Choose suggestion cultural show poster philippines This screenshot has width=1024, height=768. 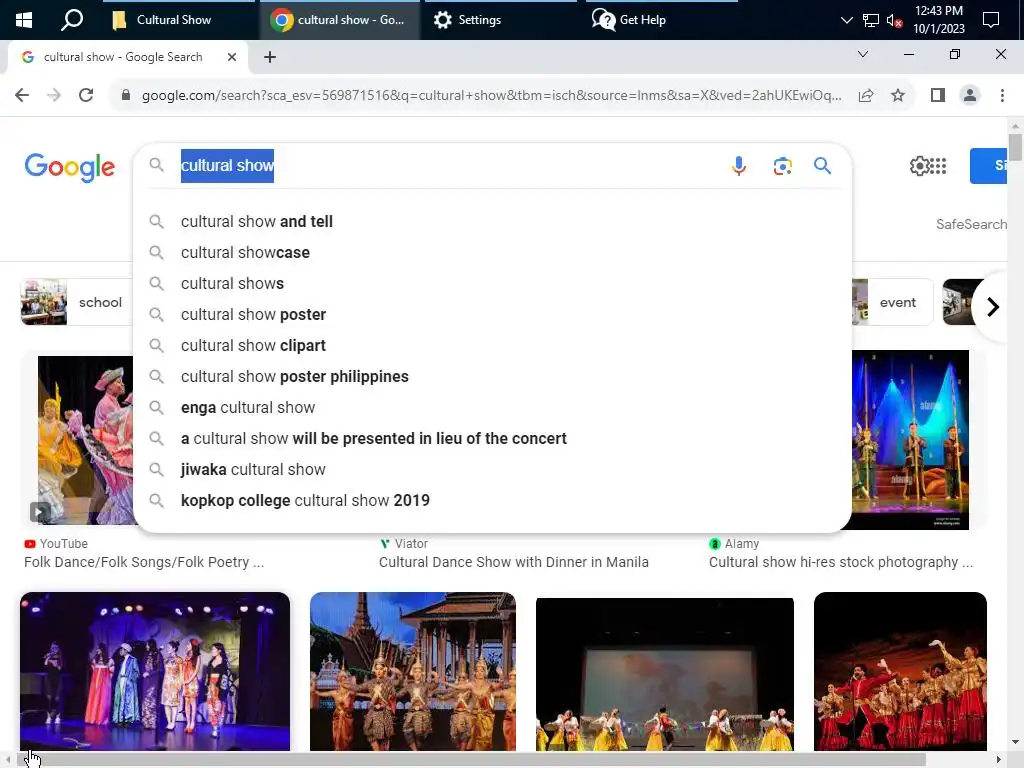(492, 376)
